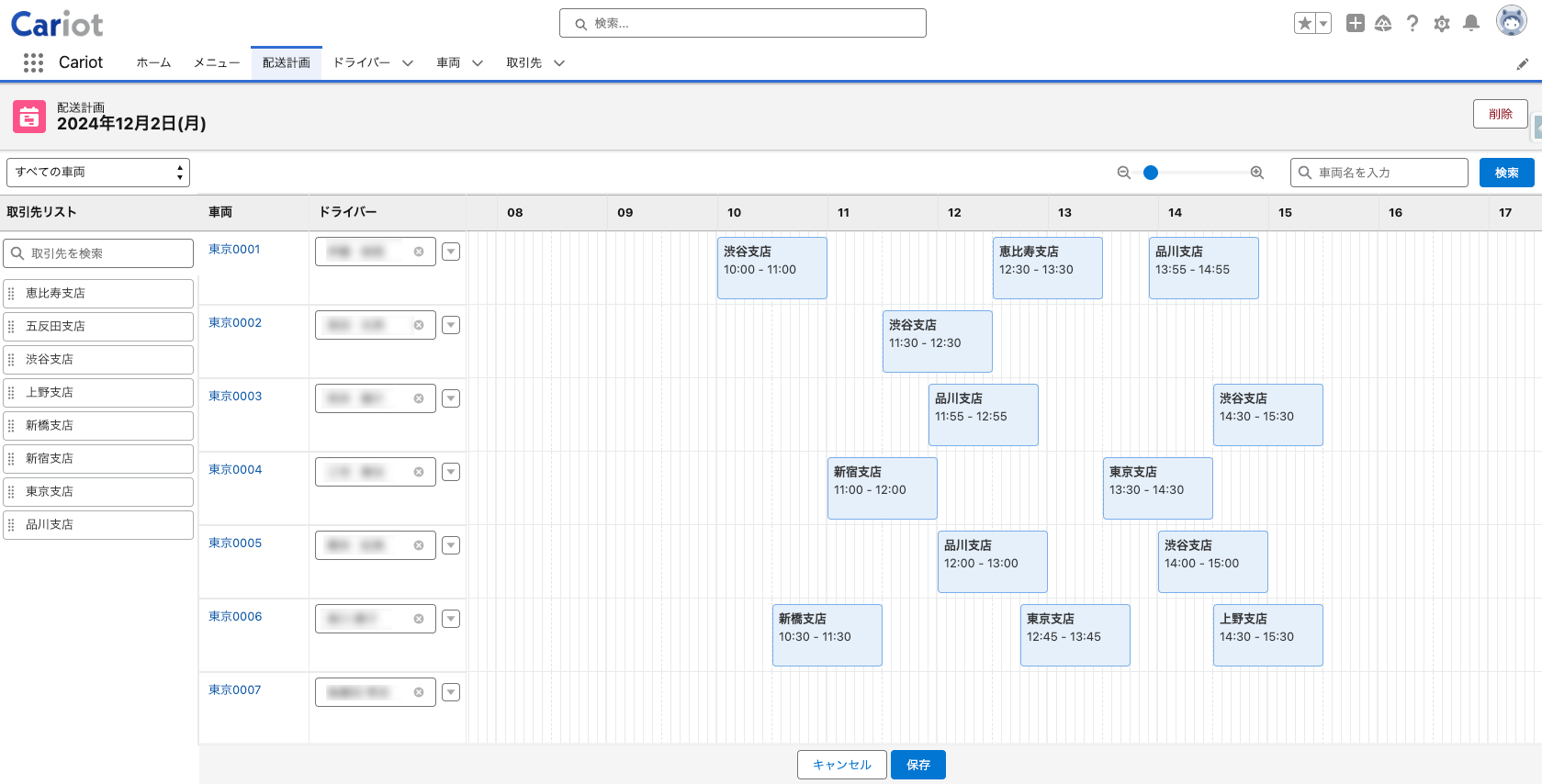This screenshot has height=784, width=1542.
Task: Open the App Launcher grid icon
Action: 33,62
